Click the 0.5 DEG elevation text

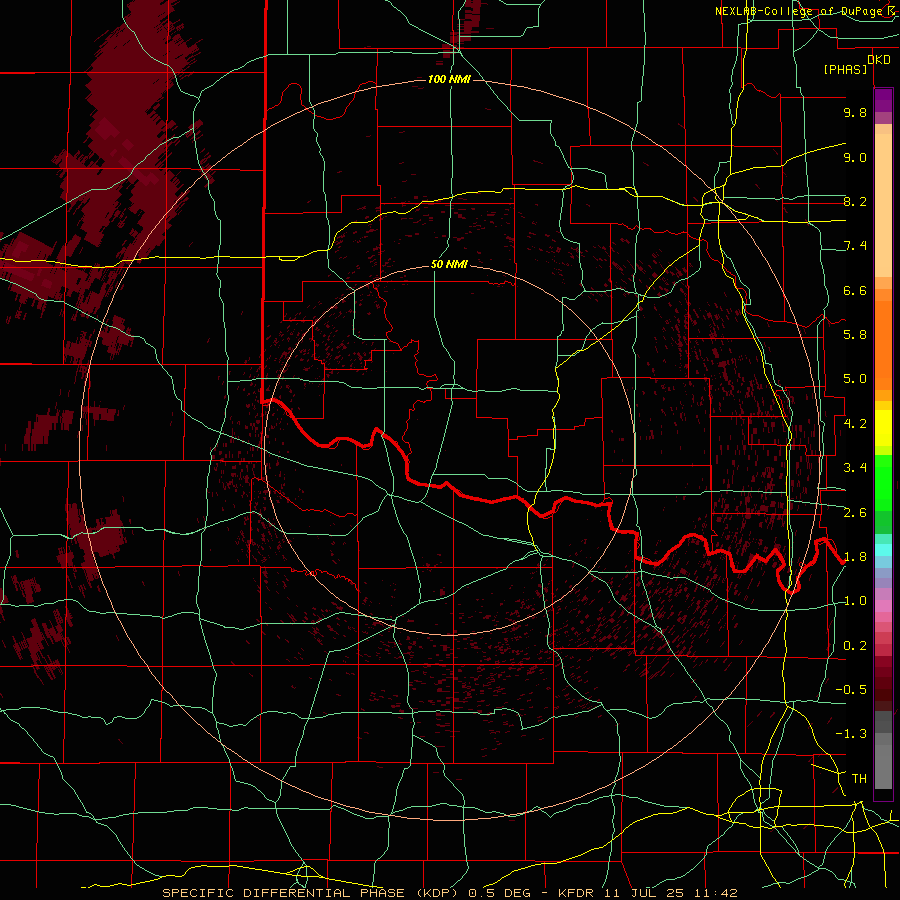click(500, 893)
